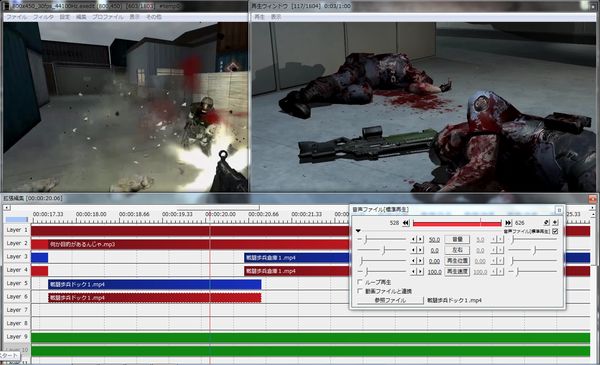Click the 音量 parameter button
The width and height of the screenshot is (600, 365).
(457, 239)
